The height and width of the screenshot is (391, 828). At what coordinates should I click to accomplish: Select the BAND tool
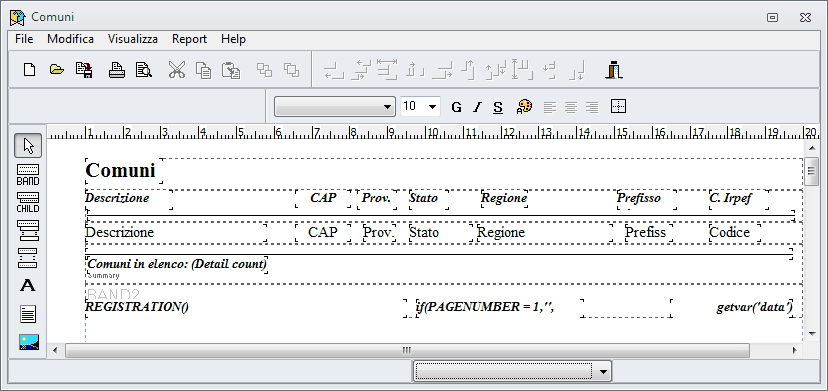point(28,174)
